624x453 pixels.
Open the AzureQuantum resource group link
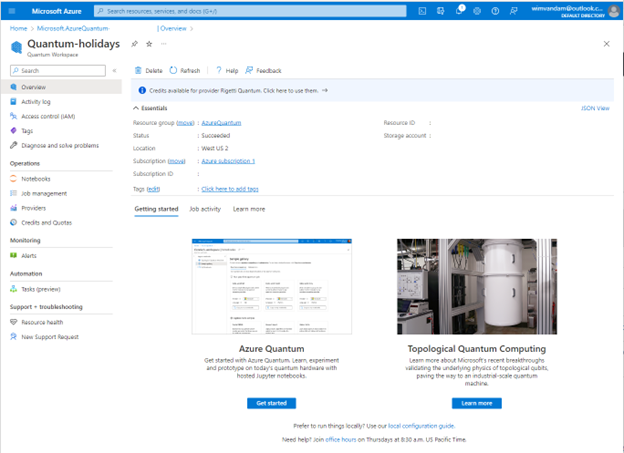coord(221,122)
